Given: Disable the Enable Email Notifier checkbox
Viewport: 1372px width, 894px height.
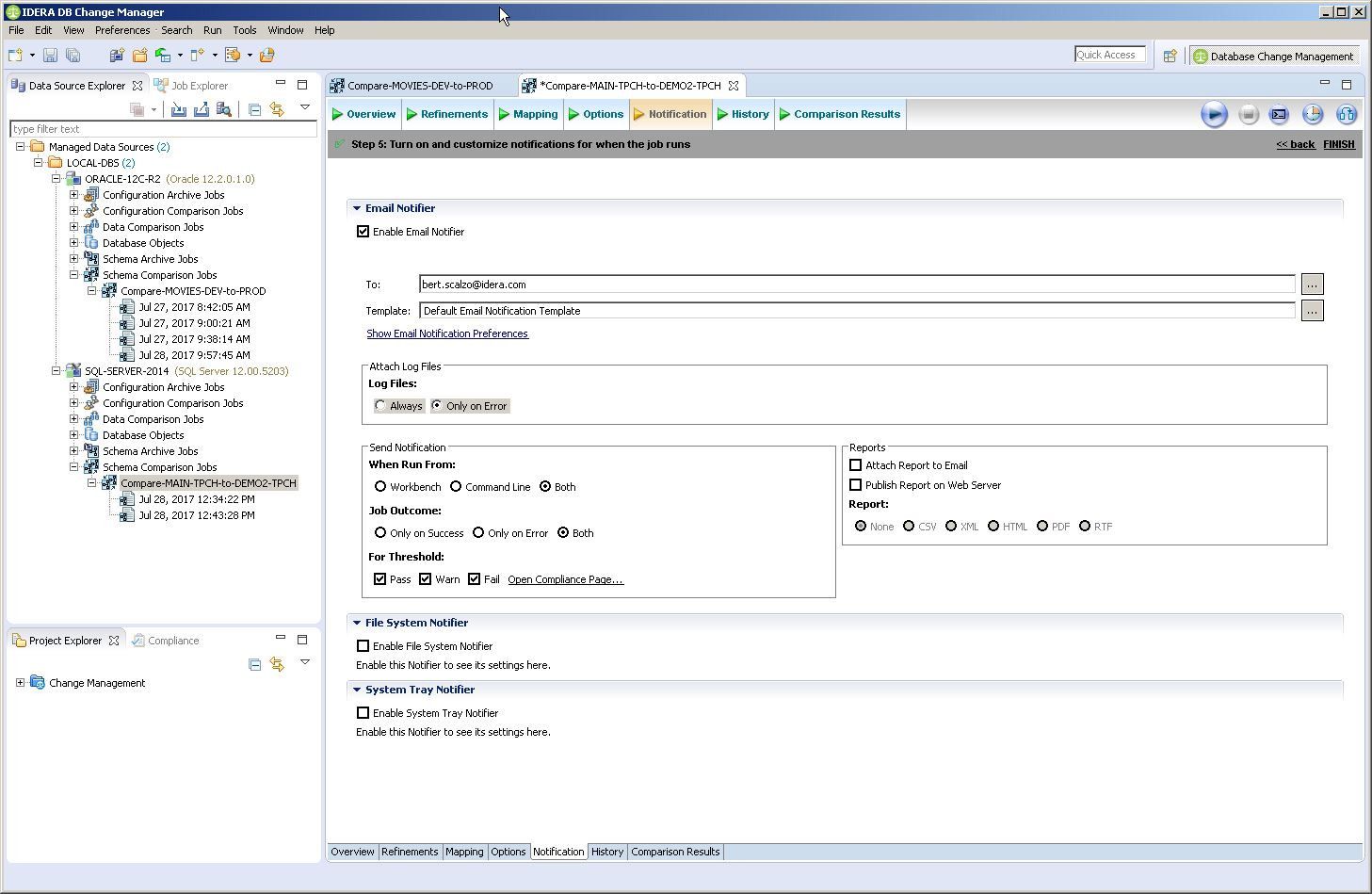Looking at the screenshot, I should point(363,232).
